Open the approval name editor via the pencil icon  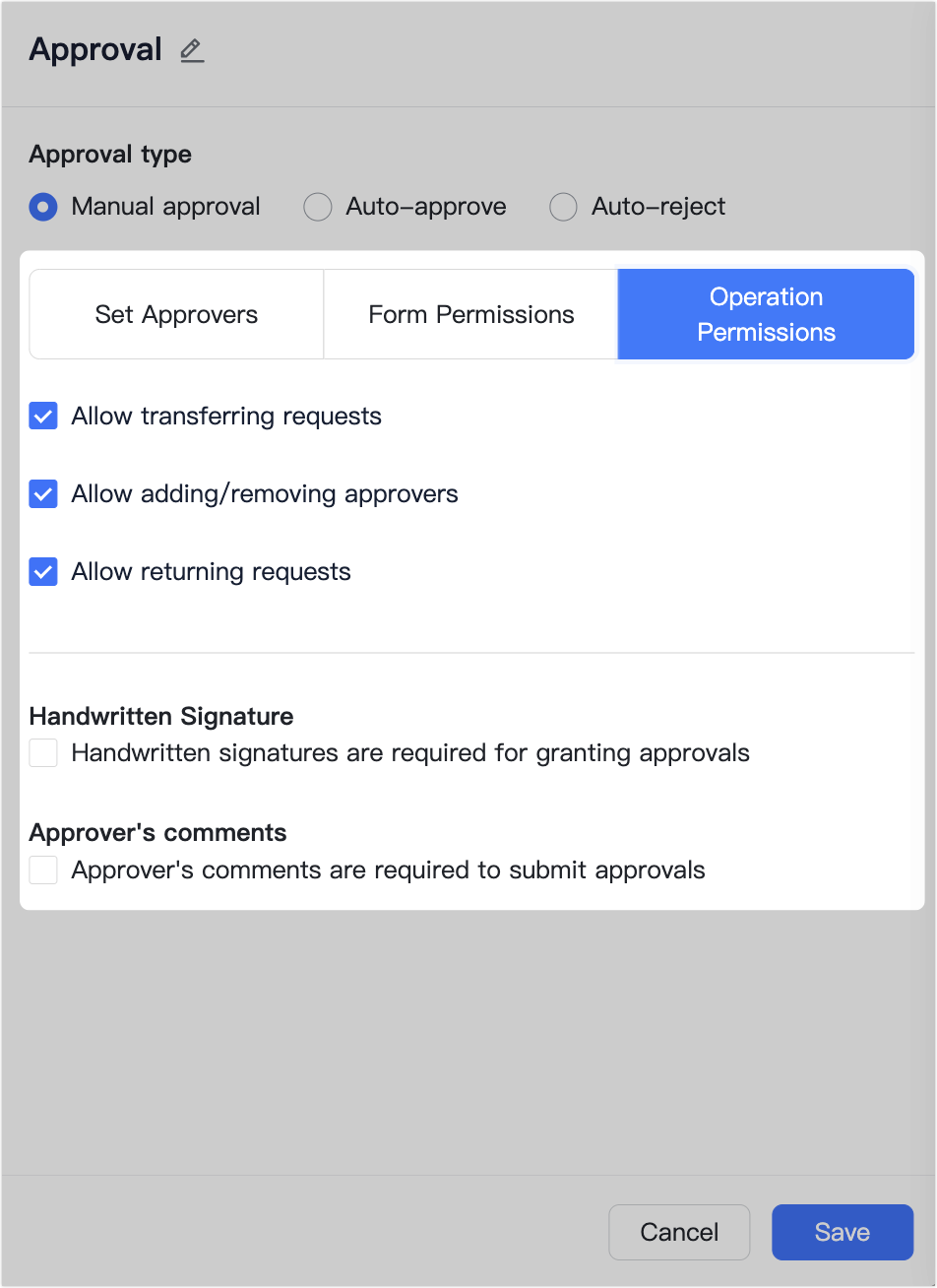pos(192,51)
